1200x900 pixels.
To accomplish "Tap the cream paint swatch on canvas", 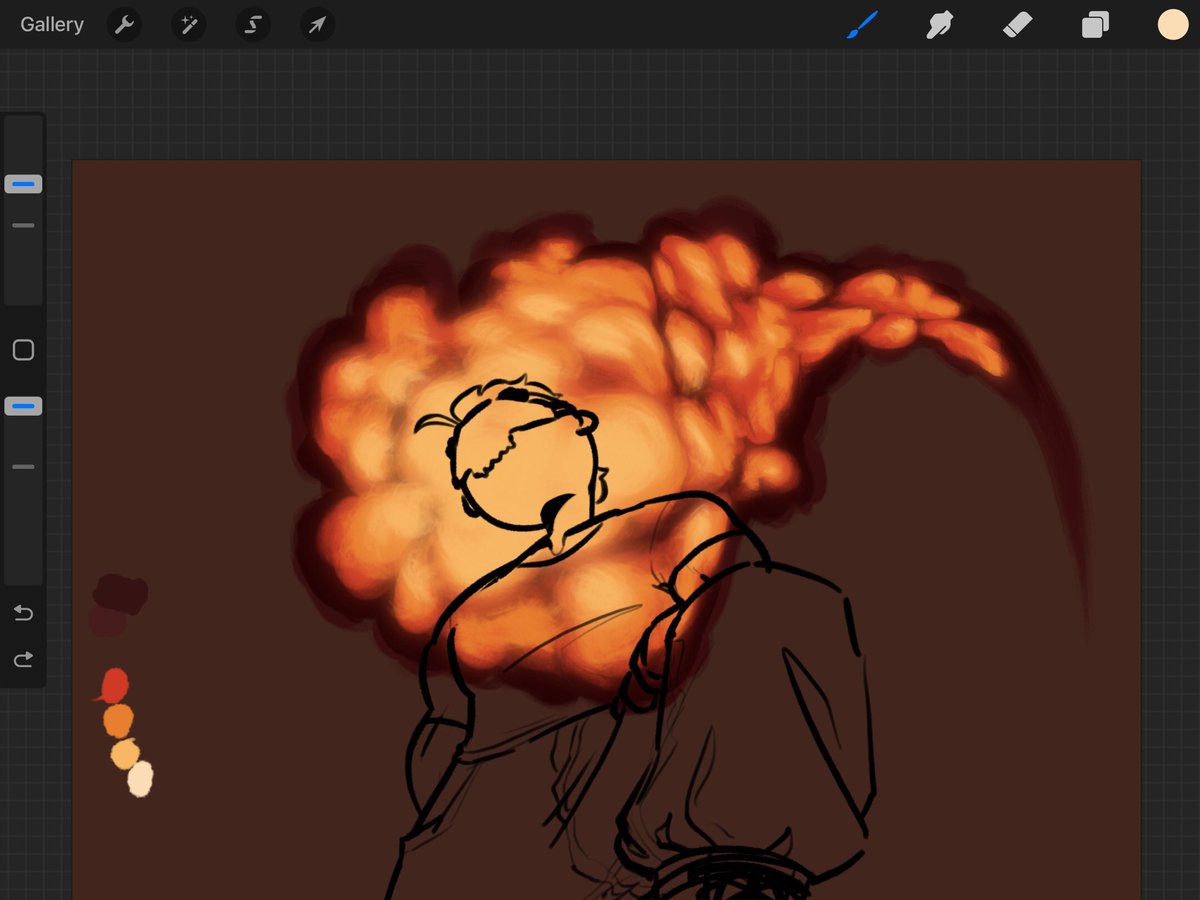I will tap(140, 779).
